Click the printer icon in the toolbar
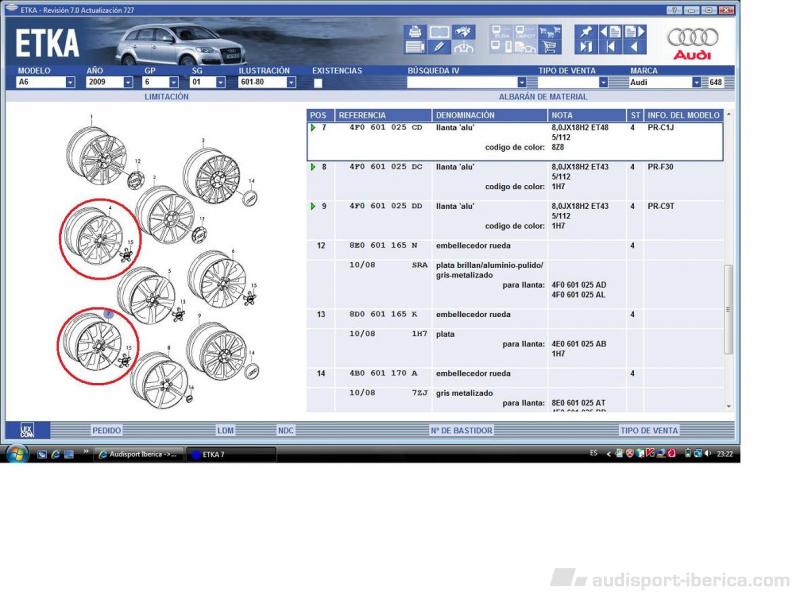The image size is (800, 600). pyautogui.click(x=415, y=32)
